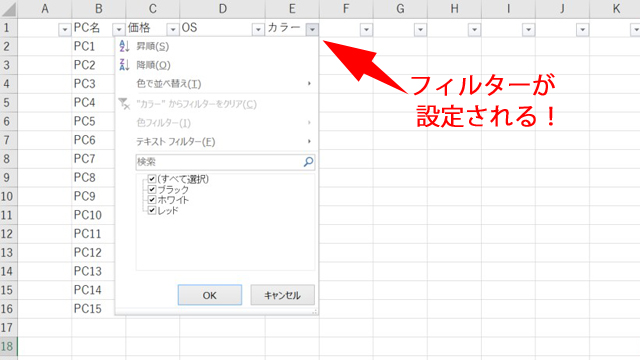Select column D header
640x360 pixels.
(222, 9)
